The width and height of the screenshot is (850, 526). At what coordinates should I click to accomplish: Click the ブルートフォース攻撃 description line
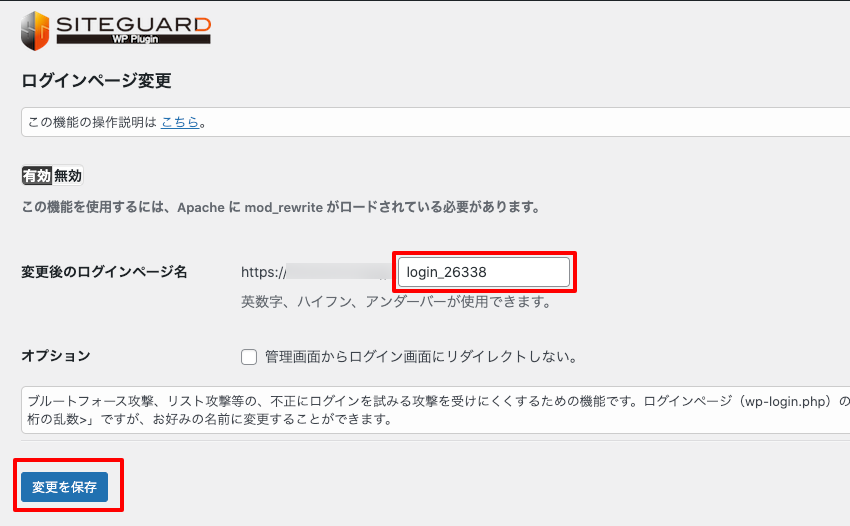[x=430, y=400]
